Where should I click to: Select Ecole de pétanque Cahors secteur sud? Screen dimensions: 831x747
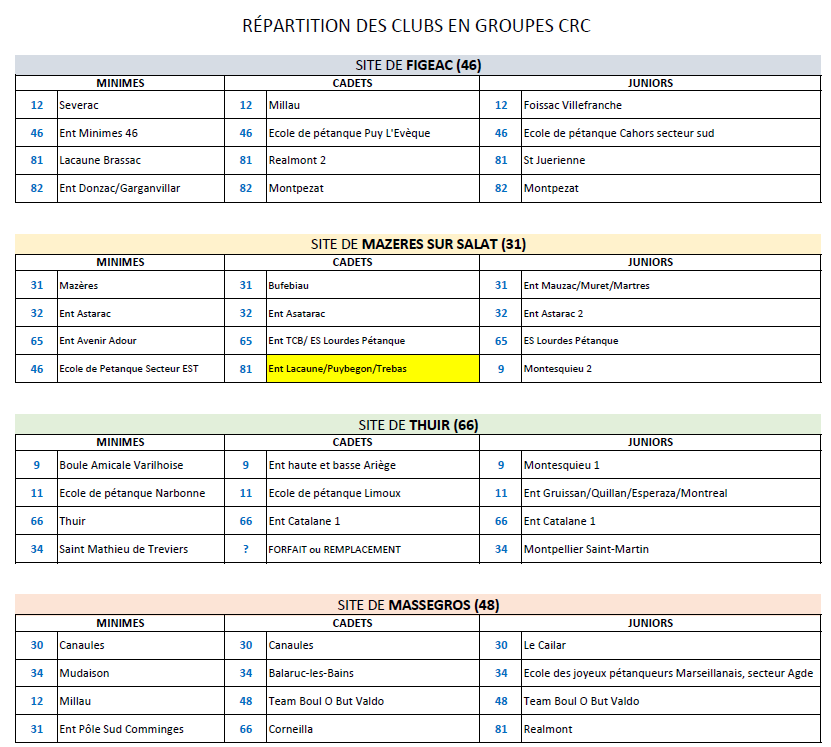(x=671, y=133)
